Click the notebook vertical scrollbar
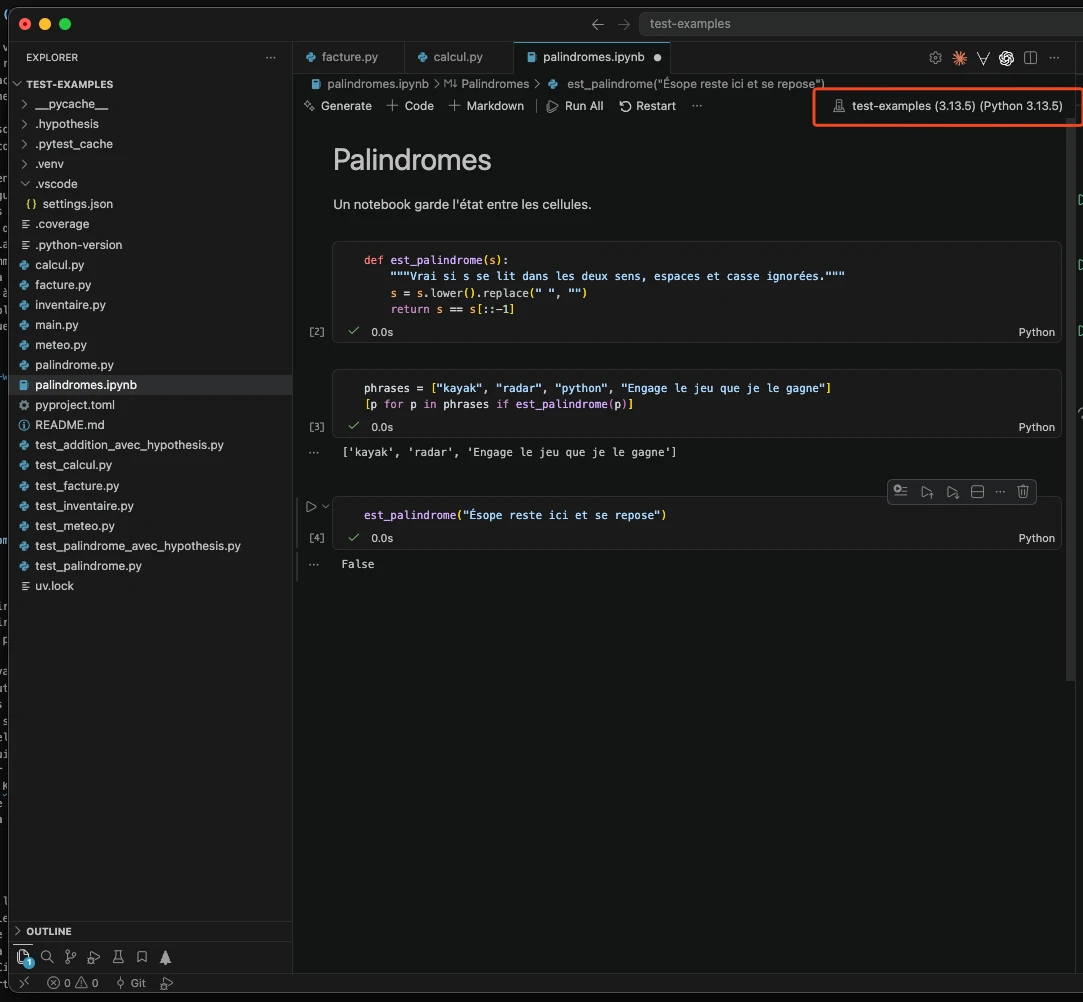This screenshot has height=1002, width=1083. 1071,401
